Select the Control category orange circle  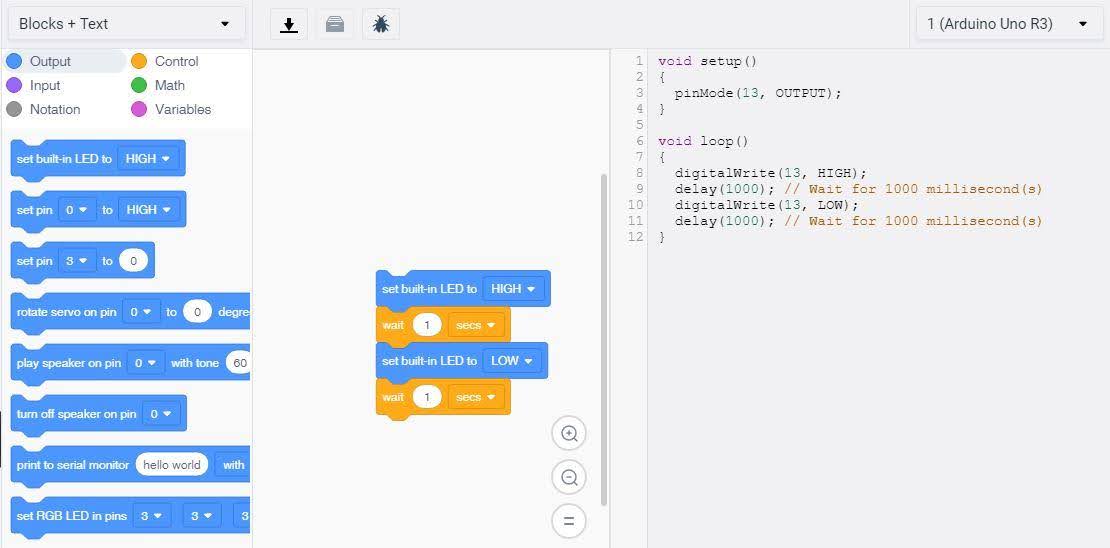point(139,62)
